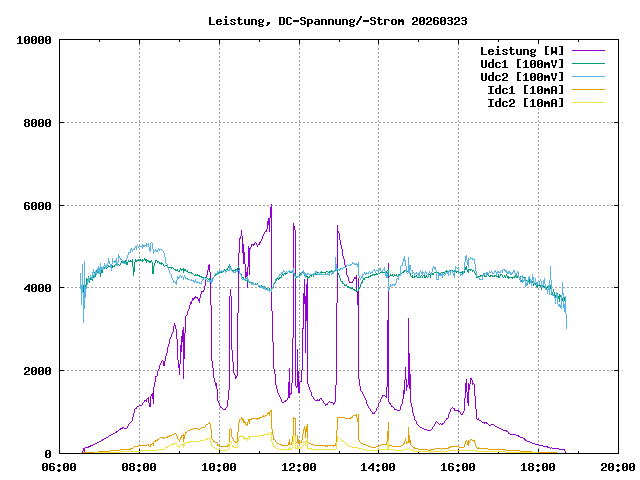The height and width of the screenshot is (480, 640).
Task: Click the yellow Idc2 legend line sample
Action: coord(588,103)
